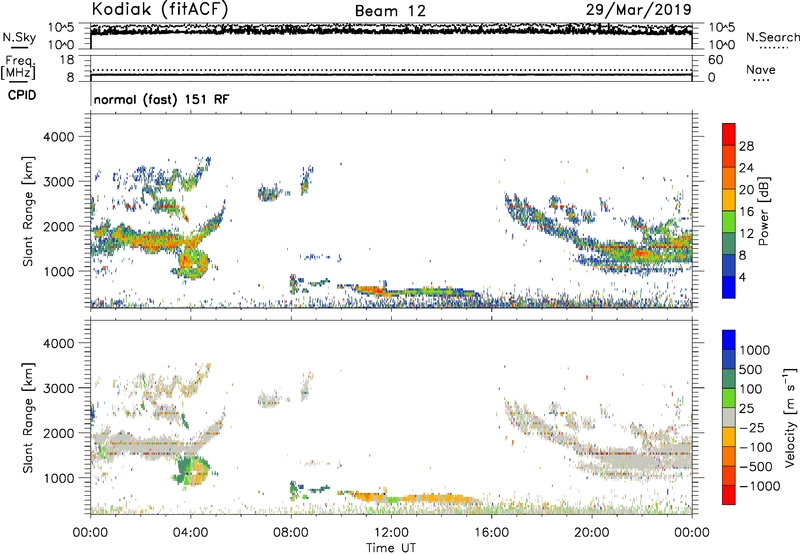Click "-25" tick on Velocity colorbar

click(x=752, y=427)
